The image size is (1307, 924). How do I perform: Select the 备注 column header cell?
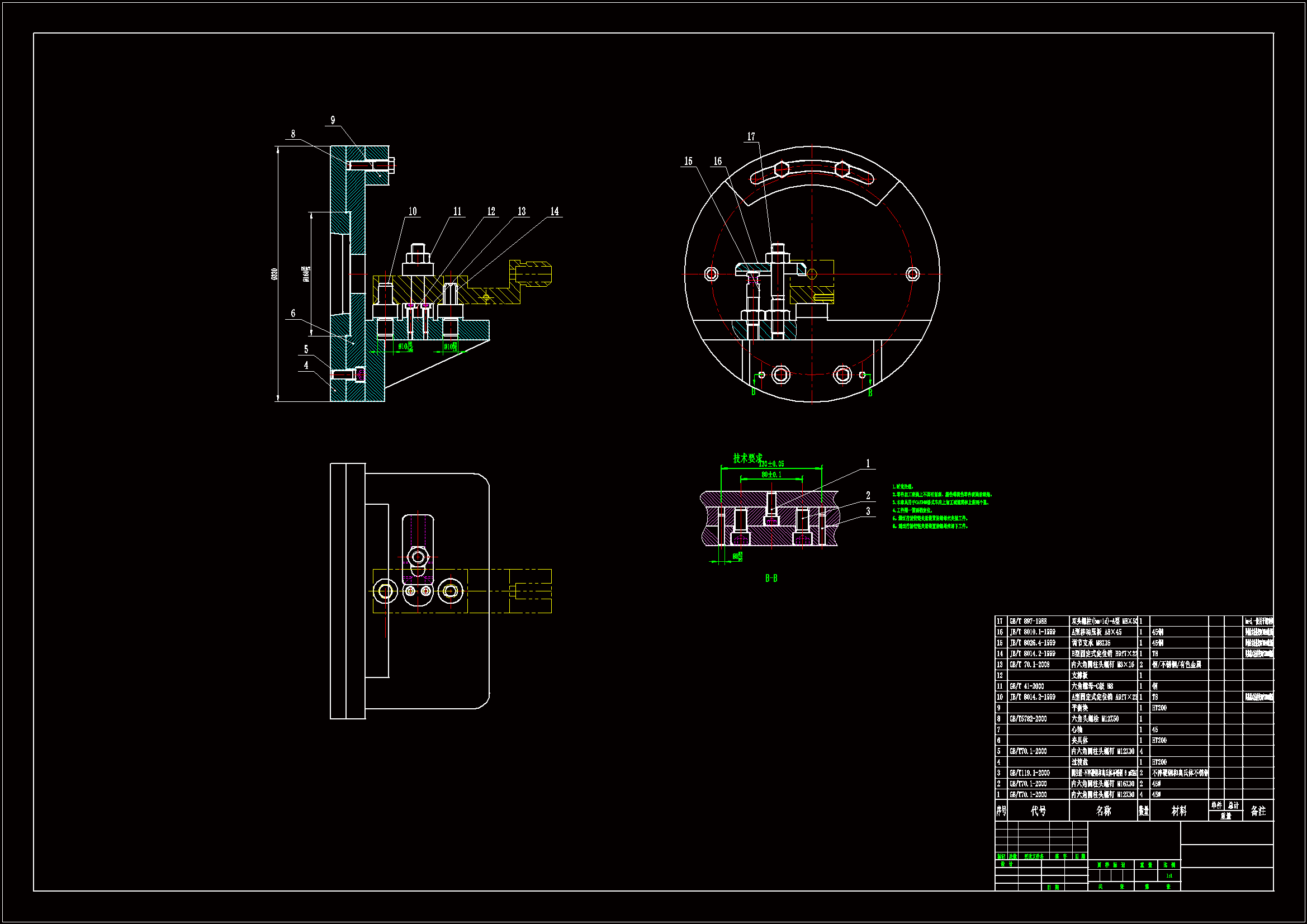pyautogui.click(x=1258, y=811)
